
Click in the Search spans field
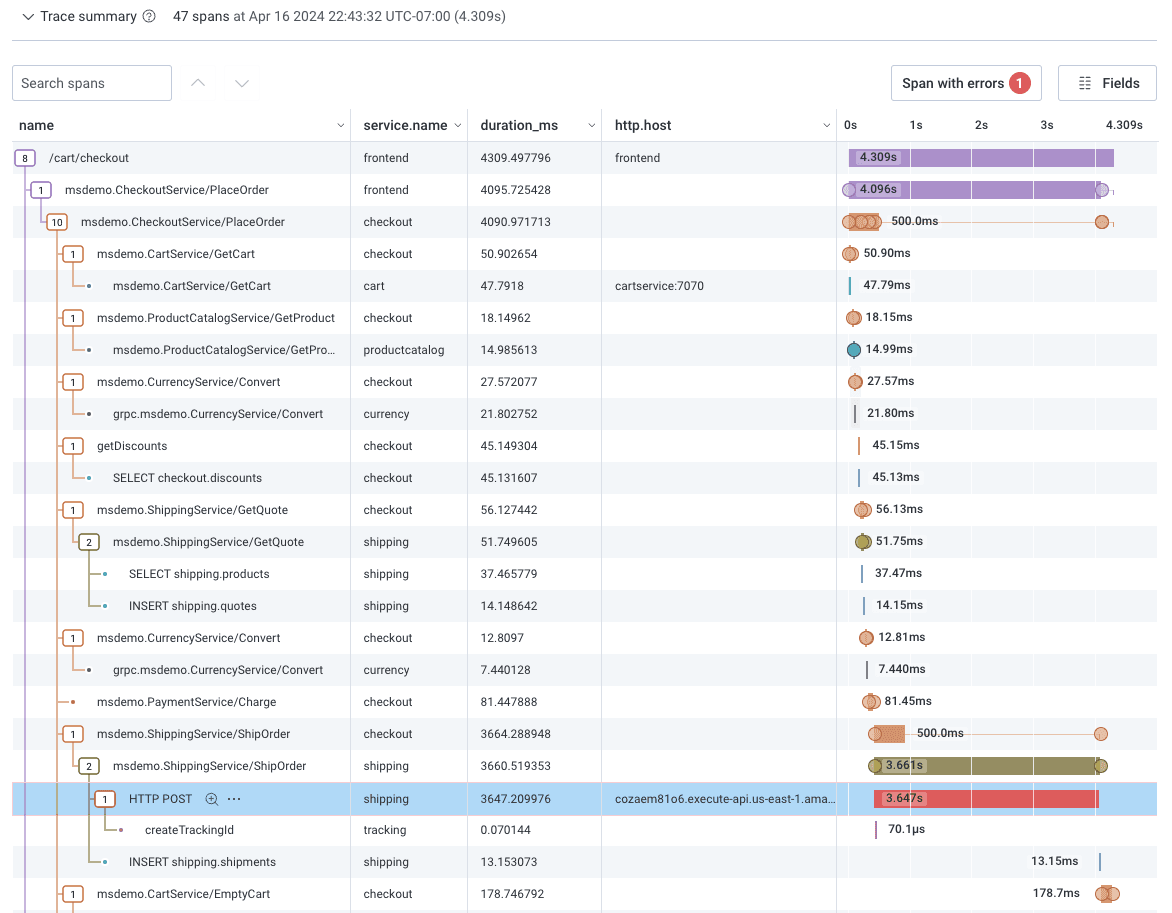coord(91,83)
